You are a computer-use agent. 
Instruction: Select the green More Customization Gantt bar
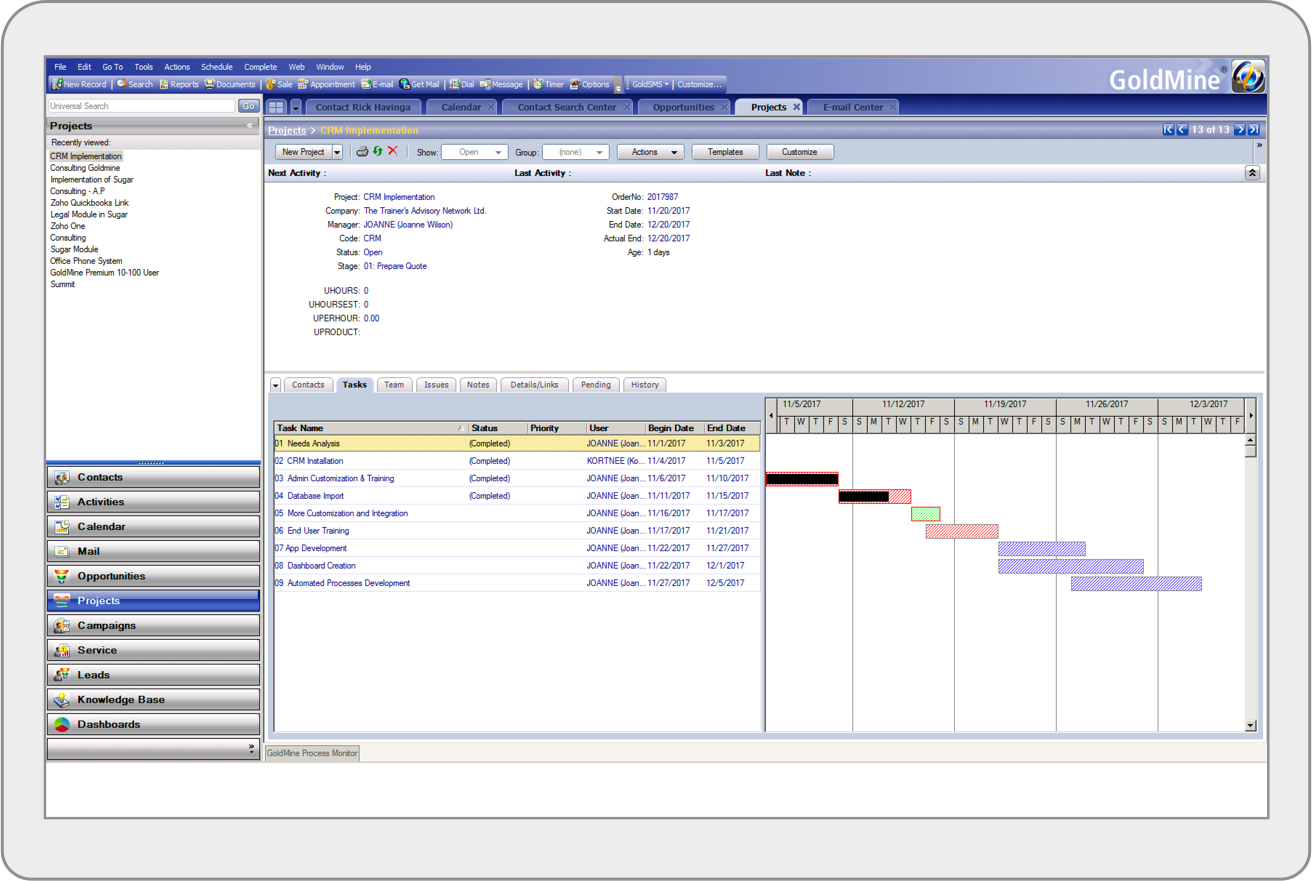(925, 514)
